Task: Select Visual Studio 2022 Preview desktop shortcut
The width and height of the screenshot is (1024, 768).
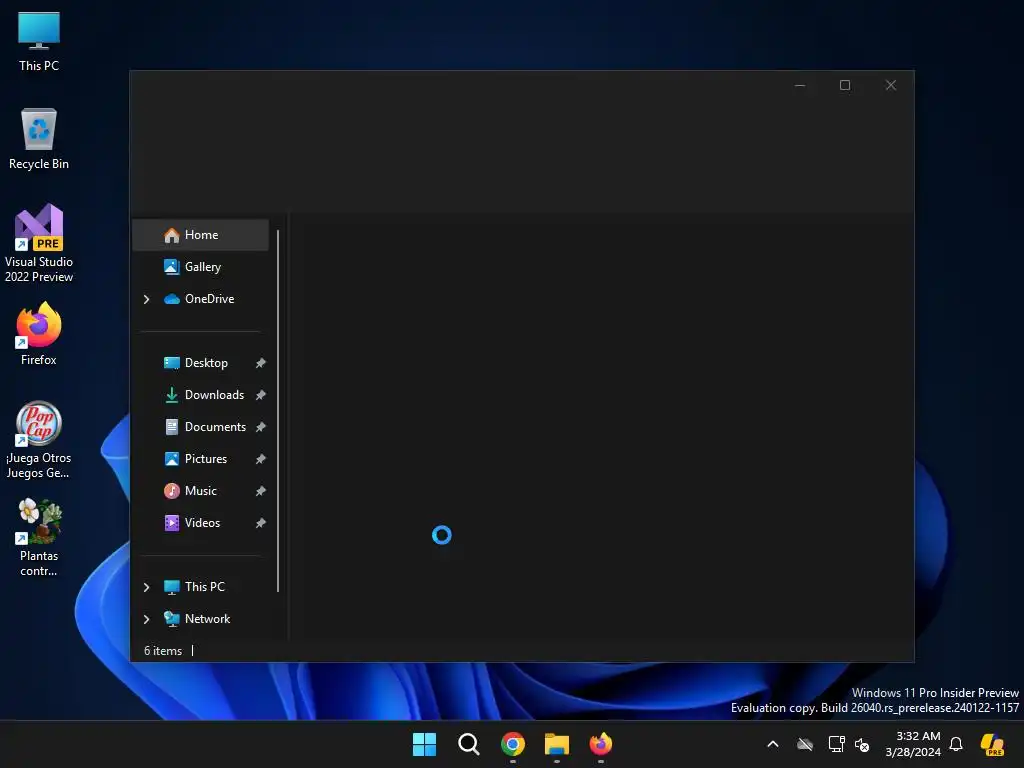Action: pyautogui.click(x=39, y=243)
